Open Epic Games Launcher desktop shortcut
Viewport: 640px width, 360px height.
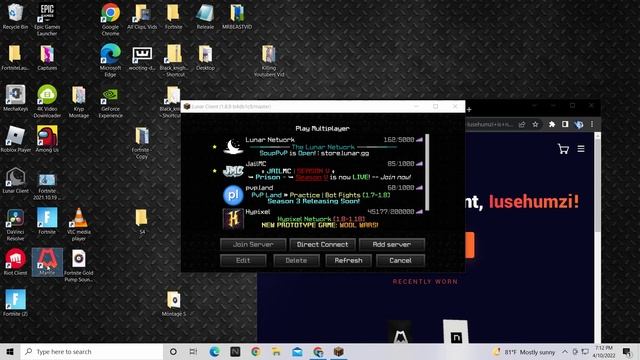point(47,19)
